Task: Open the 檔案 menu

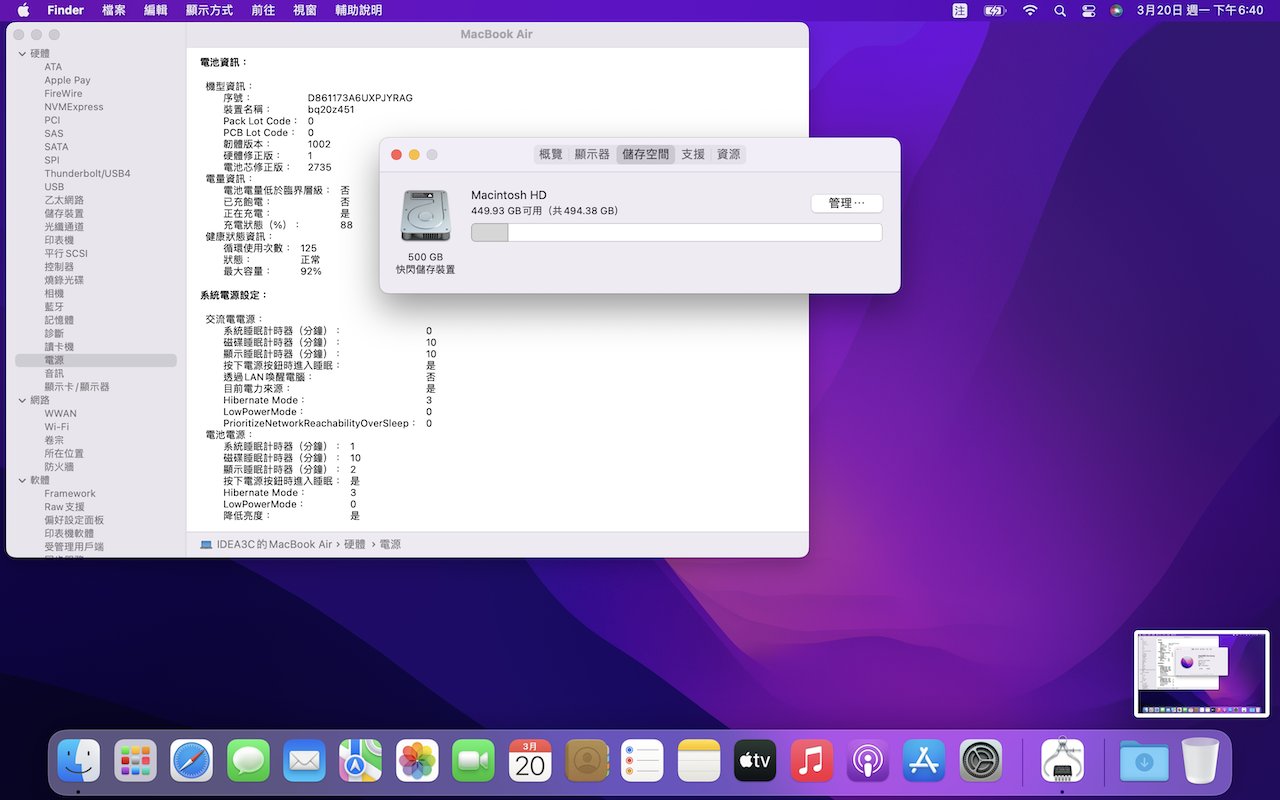Action: coord(114,10)
